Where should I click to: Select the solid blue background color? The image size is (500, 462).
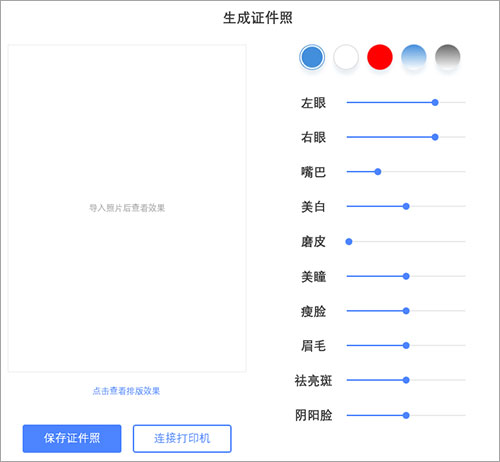(312, 57)
